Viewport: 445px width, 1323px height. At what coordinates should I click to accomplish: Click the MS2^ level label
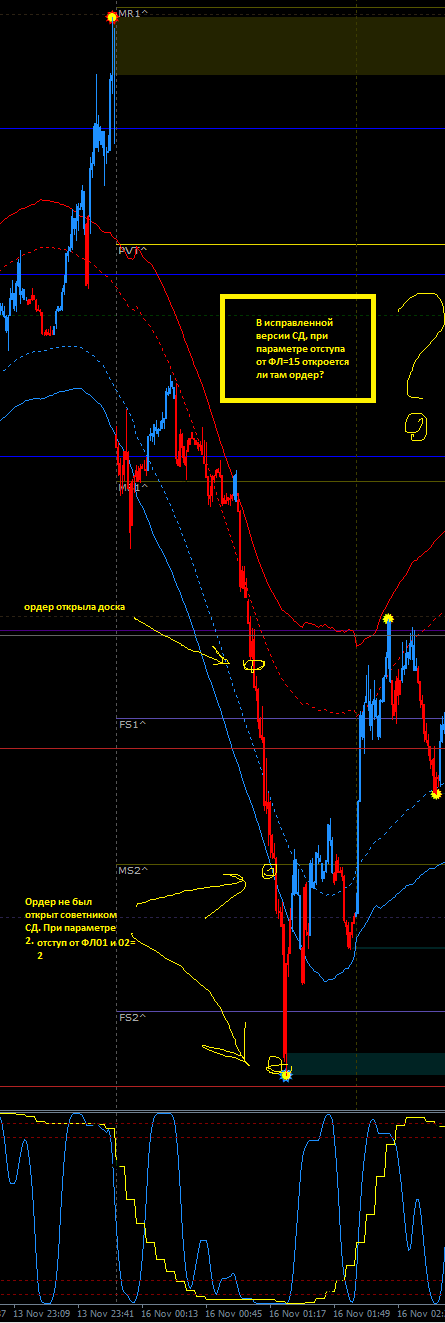[132, 871]
